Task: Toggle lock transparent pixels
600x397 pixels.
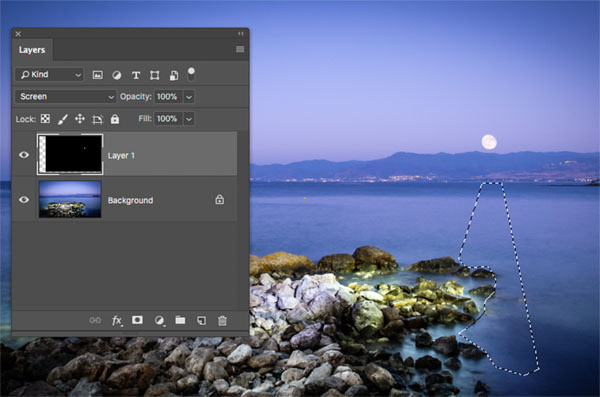Action: click(45, 119)
